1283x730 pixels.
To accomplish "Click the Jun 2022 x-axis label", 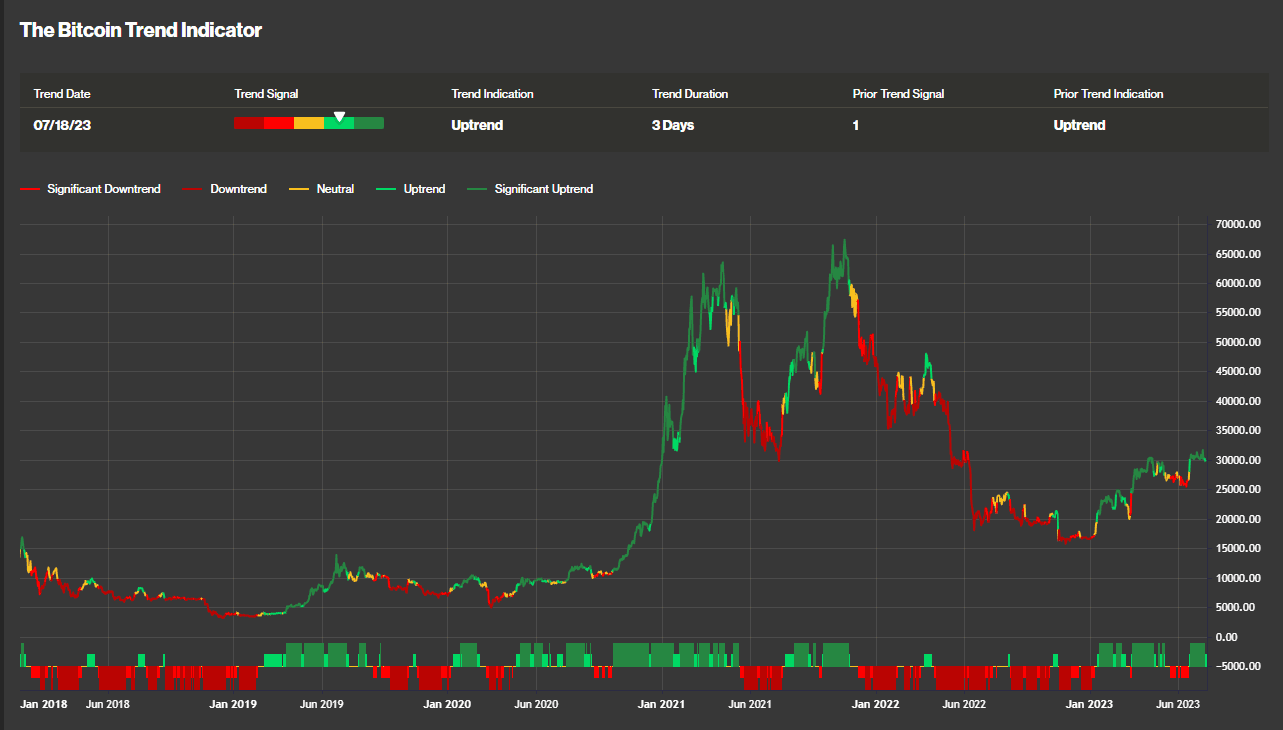I will [x=964, y=704].
